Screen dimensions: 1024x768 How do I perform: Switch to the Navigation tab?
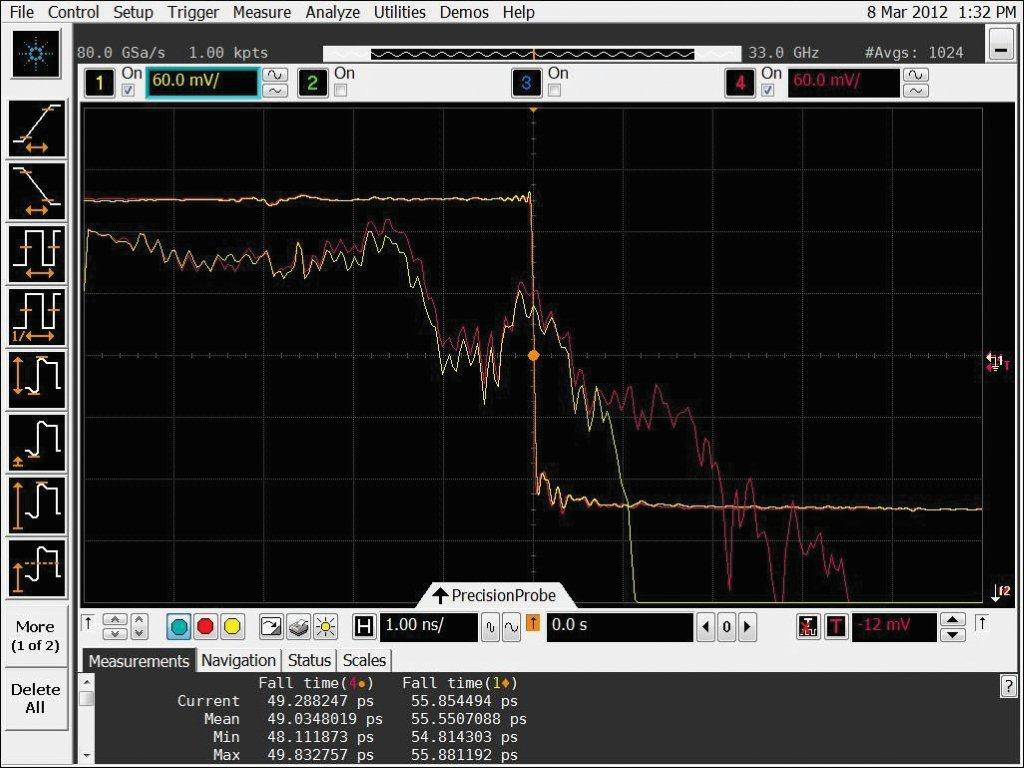(x=238, y=660)
